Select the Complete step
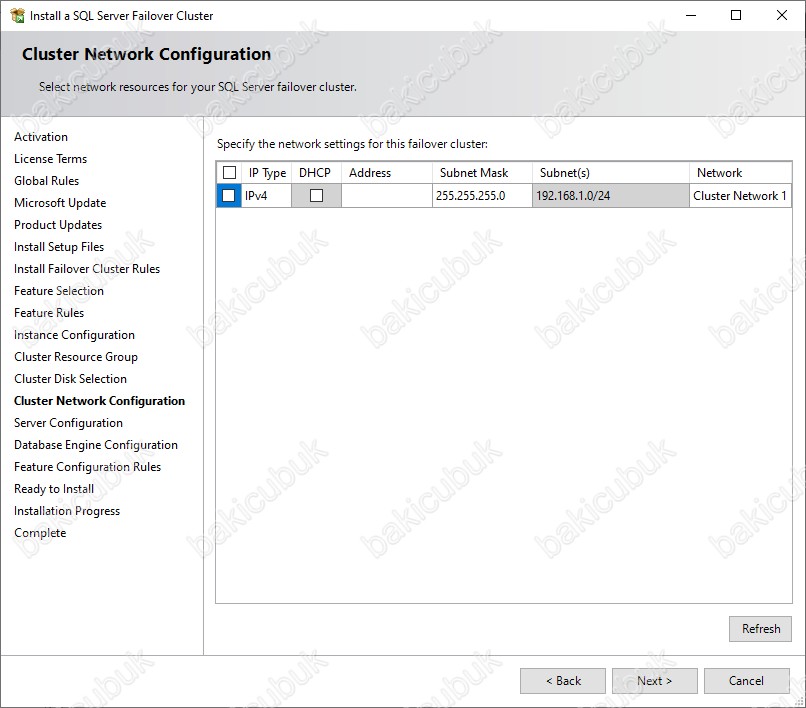The width and height of the screenshot is (806, 708). click(40, 533)
